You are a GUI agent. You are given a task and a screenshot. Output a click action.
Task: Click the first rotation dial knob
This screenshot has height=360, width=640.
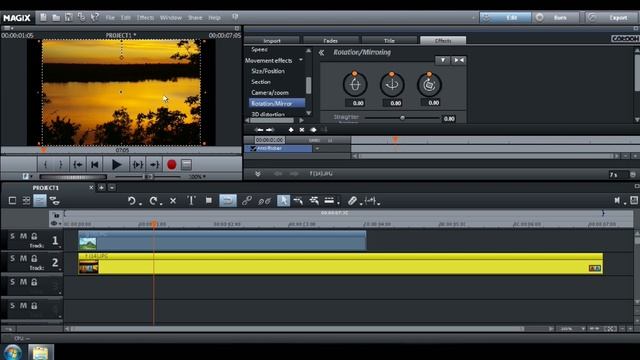point(355,84)
